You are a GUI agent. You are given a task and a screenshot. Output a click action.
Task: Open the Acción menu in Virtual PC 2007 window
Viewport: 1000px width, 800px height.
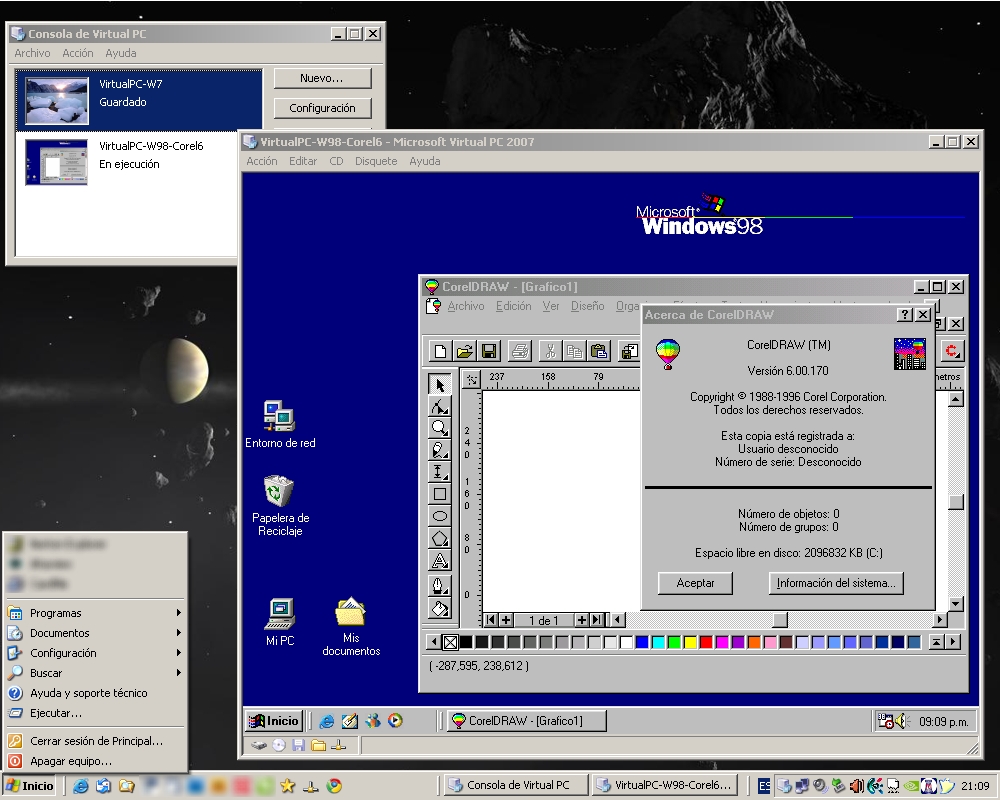click(261, 161)
